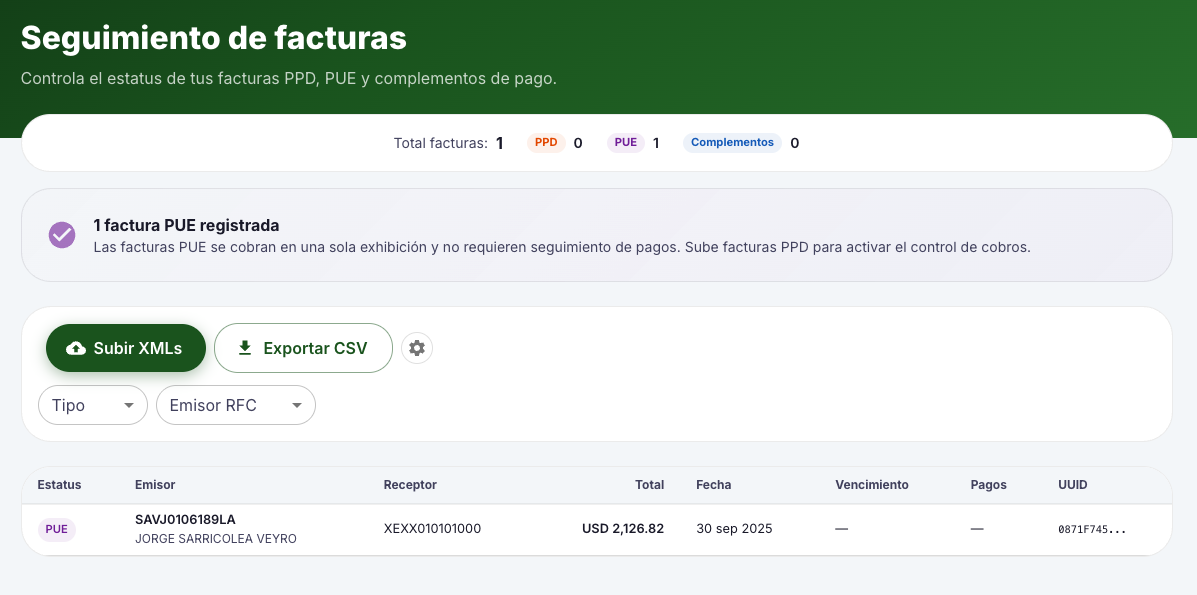Click the Exportar CSV button
1197x595 pixels.
(303, 348)
